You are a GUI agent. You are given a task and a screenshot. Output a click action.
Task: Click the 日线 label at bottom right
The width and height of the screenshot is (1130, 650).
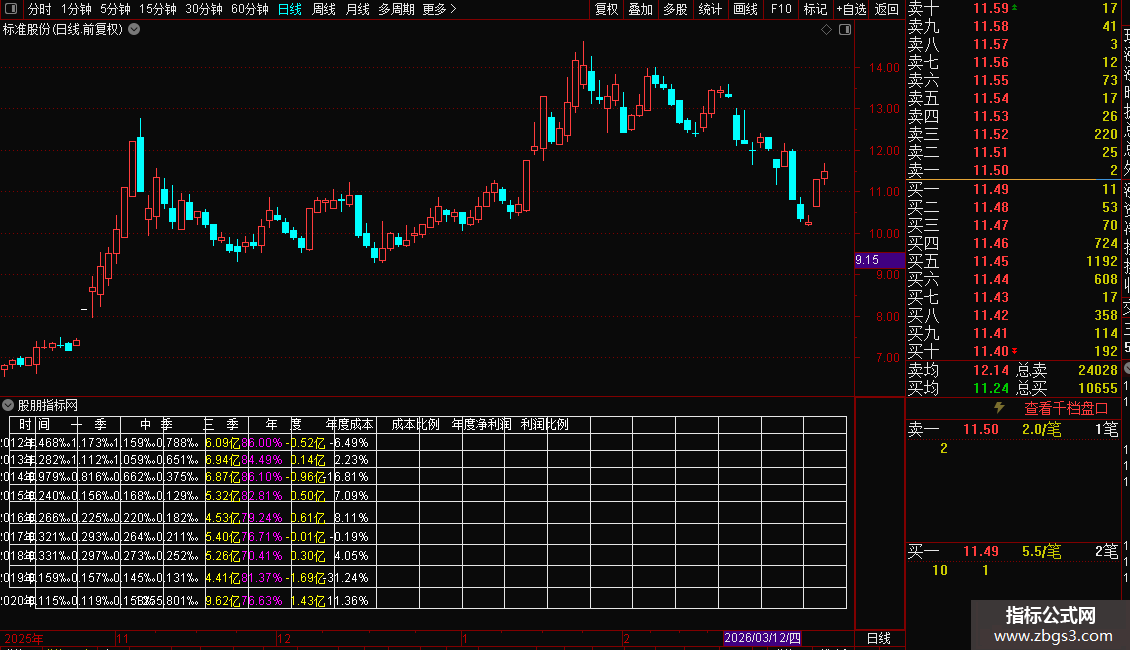(x=878, y=638)
